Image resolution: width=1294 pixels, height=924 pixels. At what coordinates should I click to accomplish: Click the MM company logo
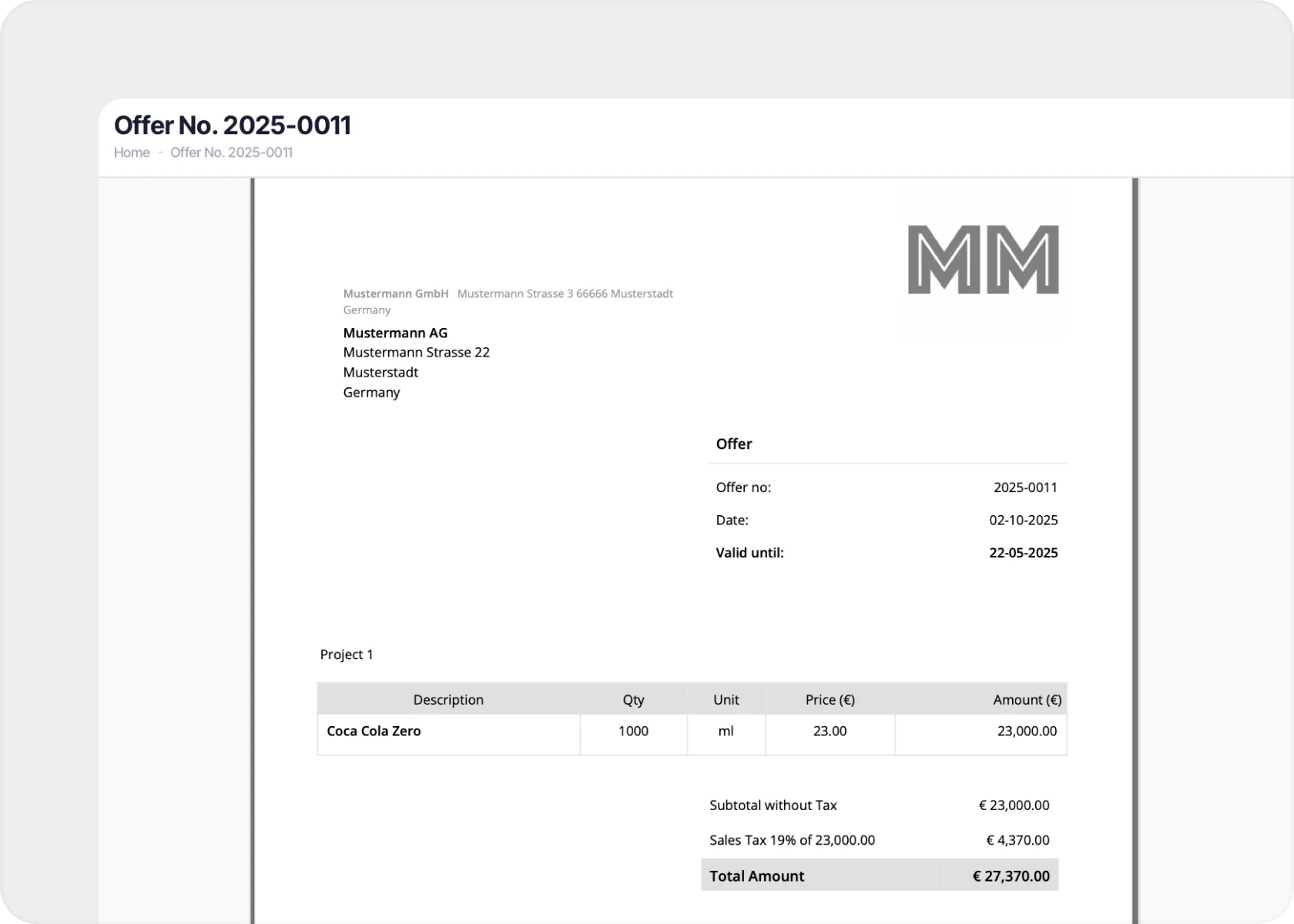tap(983, 259)
